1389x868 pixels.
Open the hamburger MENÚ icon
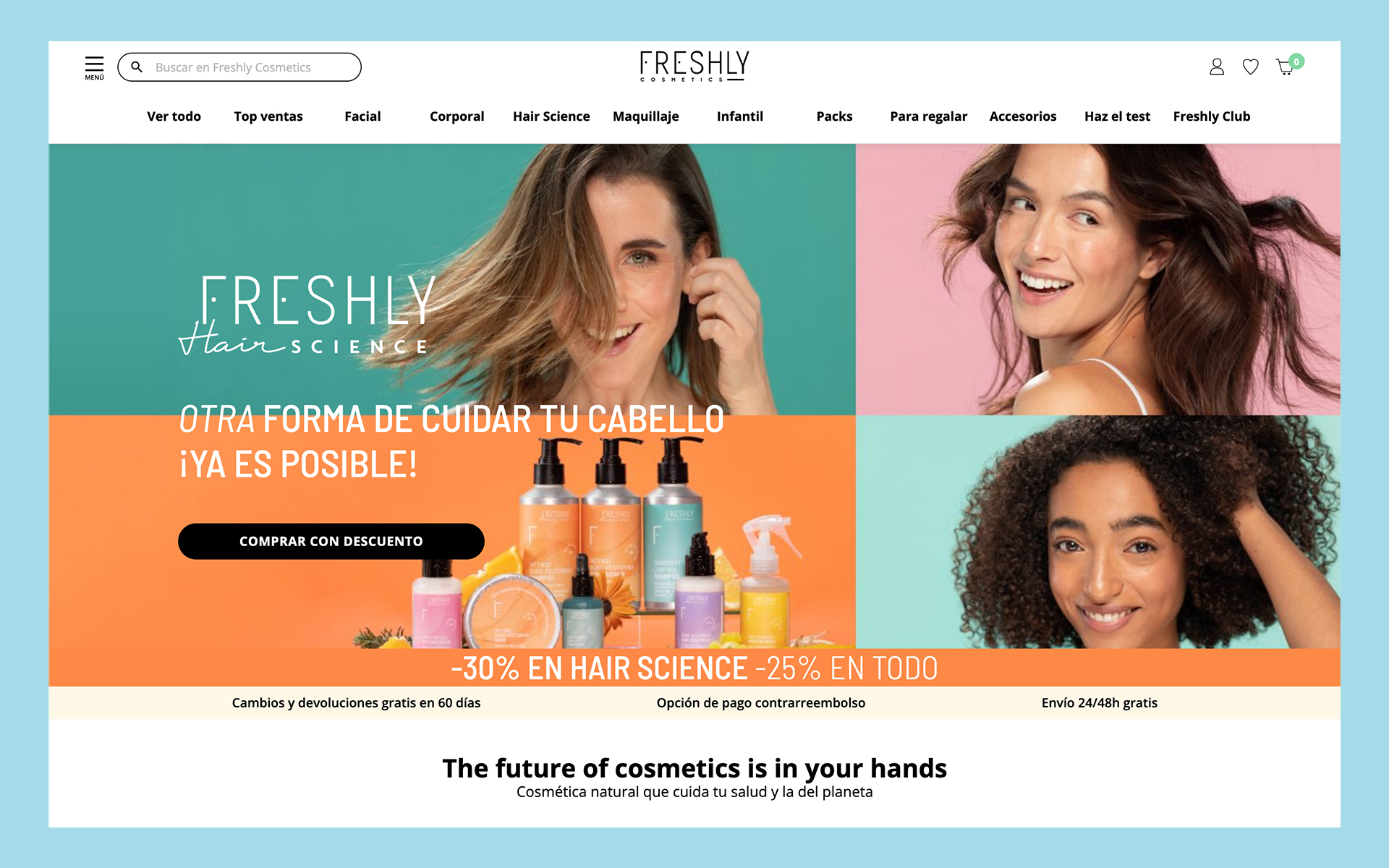[94, 67]
